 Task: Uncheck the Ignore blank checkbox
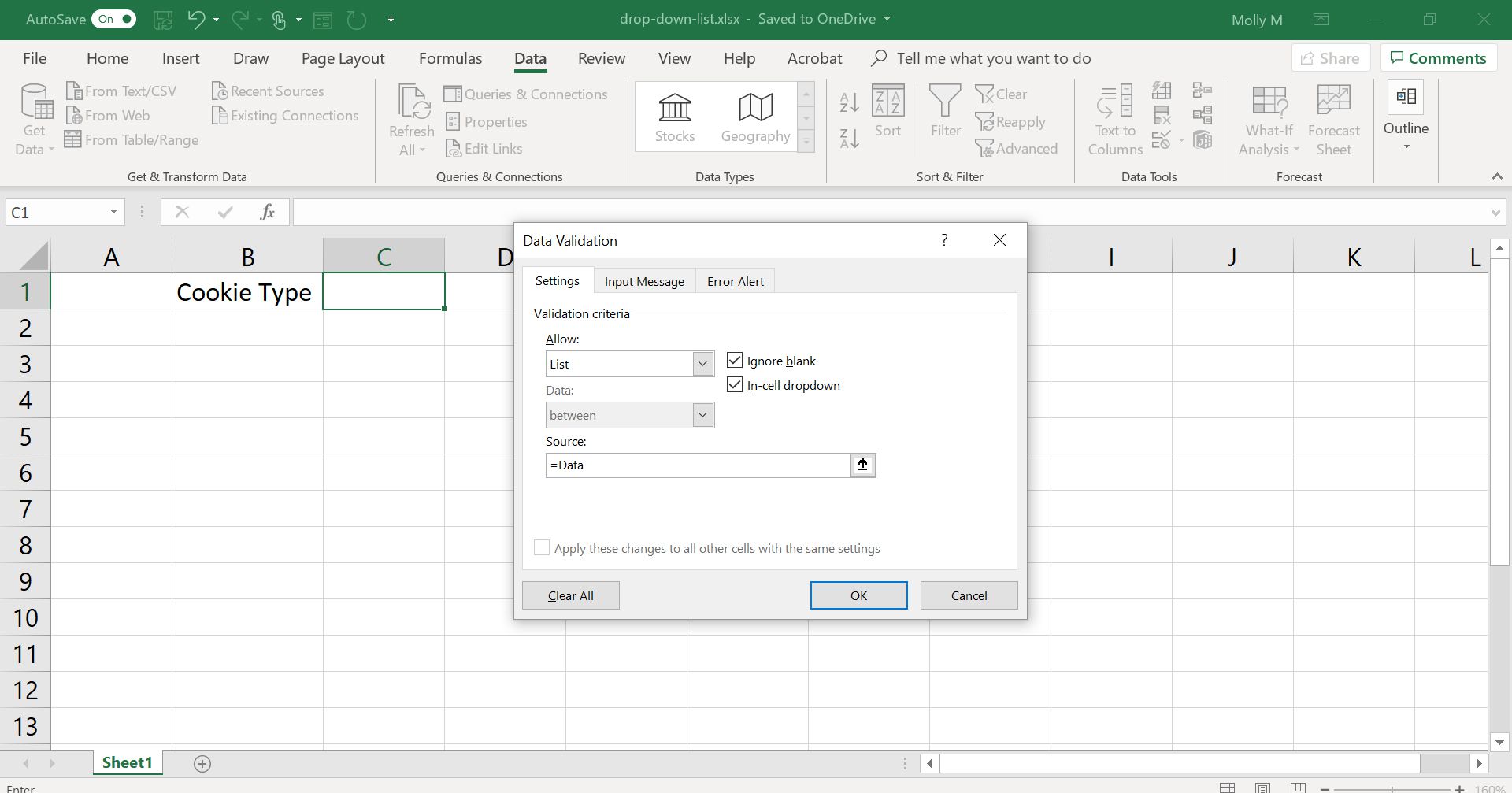(x=735, y=361)
